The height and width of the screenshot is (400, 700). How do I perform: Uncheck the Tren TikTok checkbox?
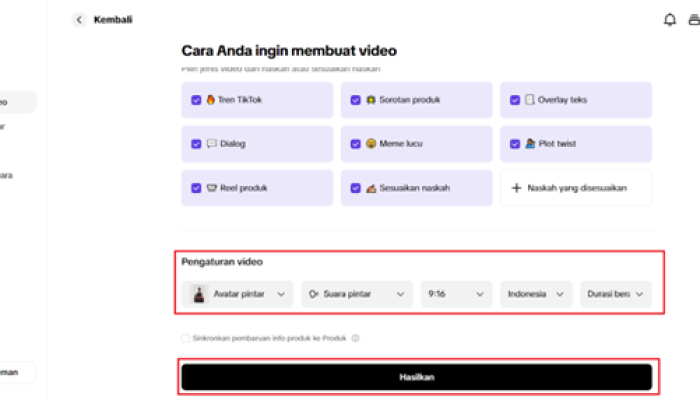click(196, 100)
